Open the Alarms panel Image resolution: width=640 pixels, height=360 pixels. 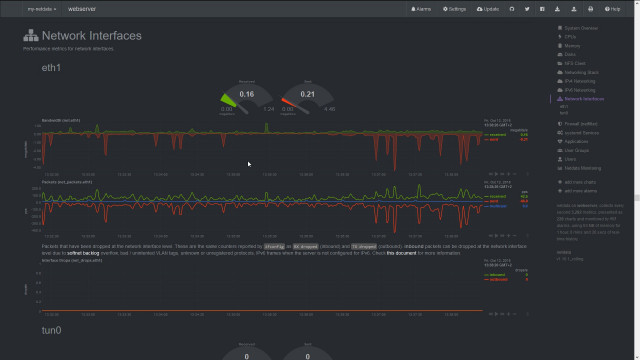421,9
